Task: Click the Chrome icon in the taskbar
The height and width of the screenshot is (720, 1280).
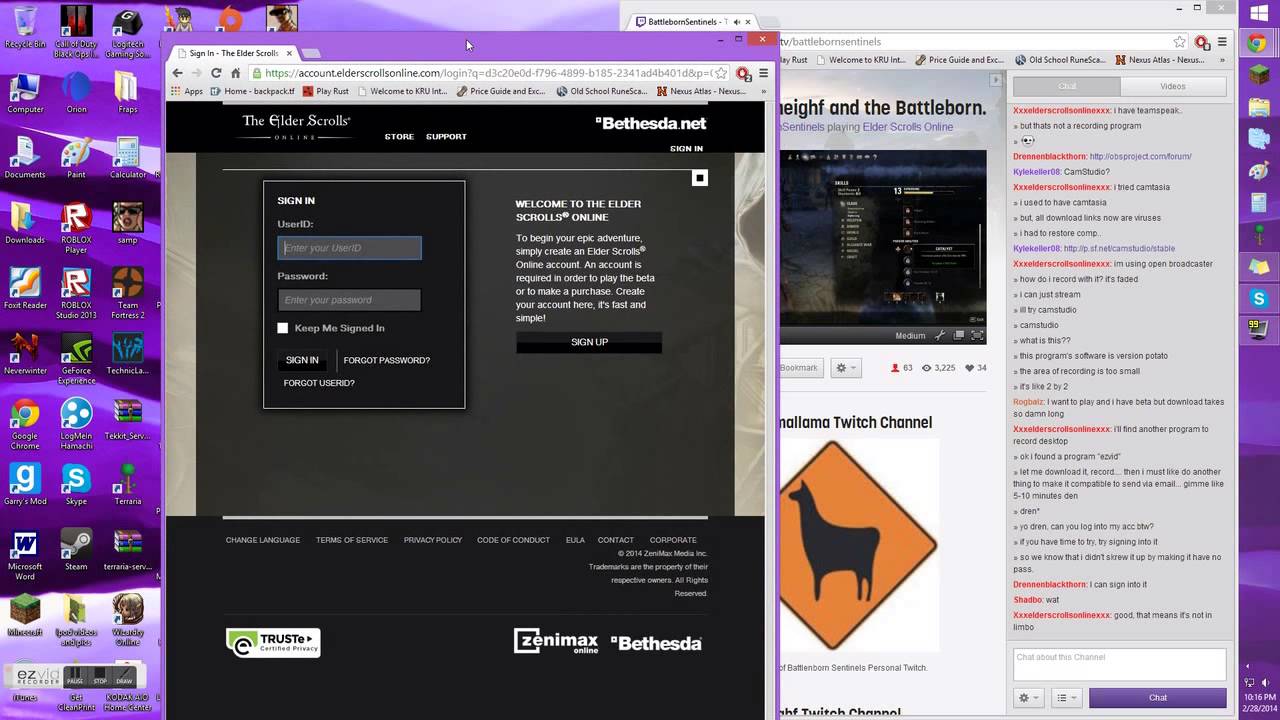Action: pos(1258,43)
